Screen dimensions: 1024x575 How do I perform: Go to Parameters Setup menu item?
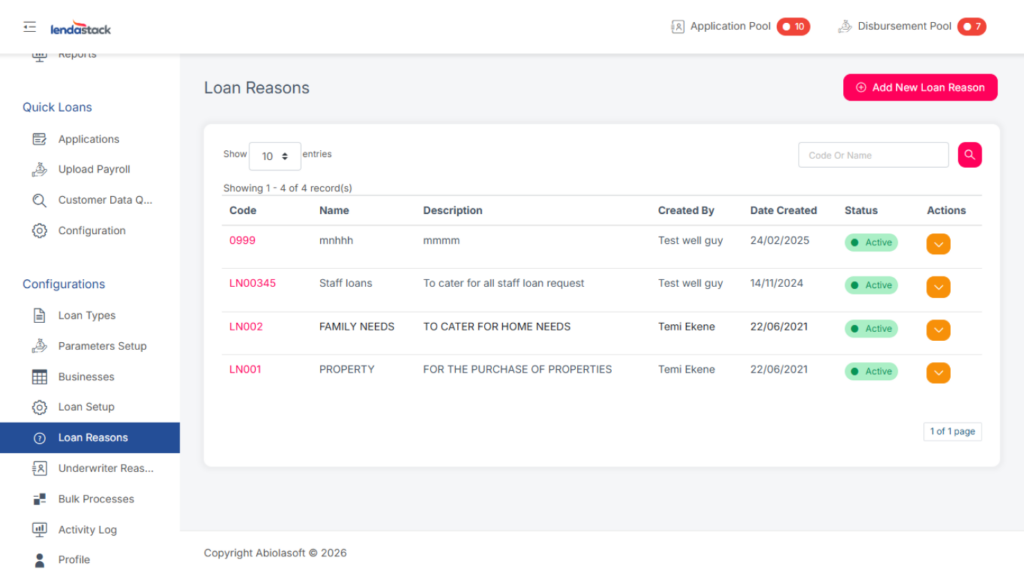click(x=102, y=346)
